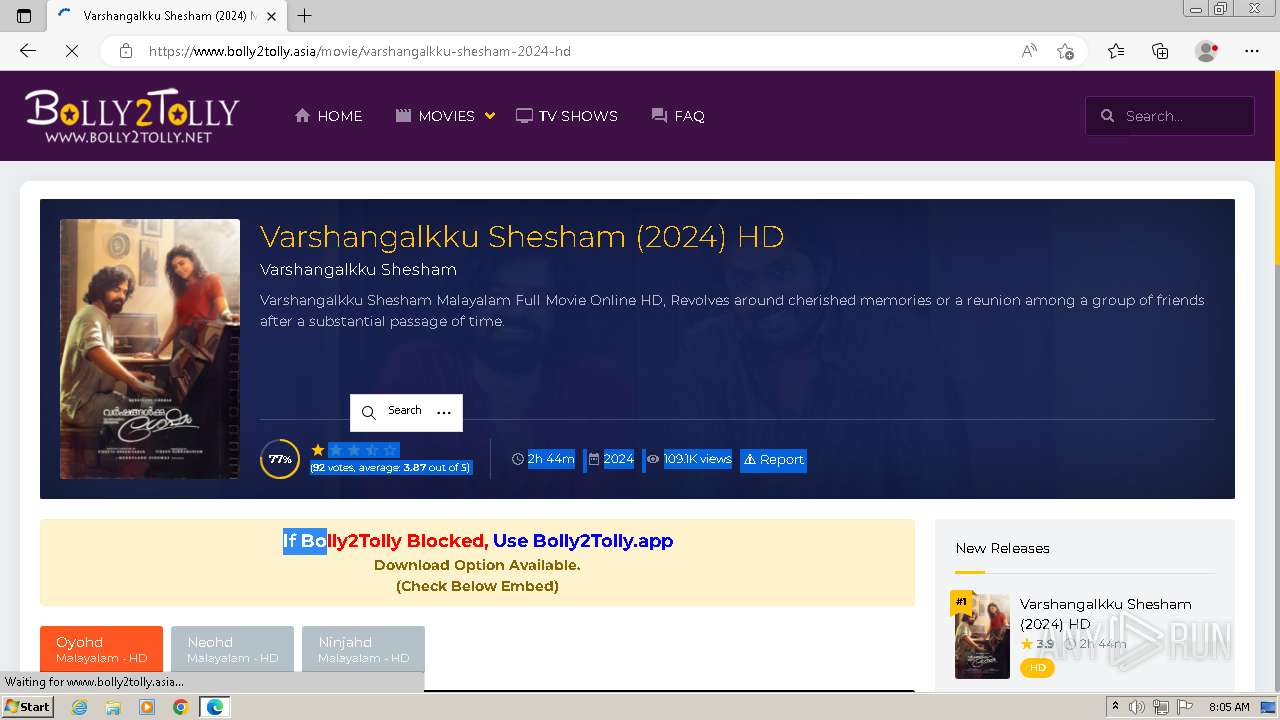Open the TV SHOWS section

coord(567,116)
